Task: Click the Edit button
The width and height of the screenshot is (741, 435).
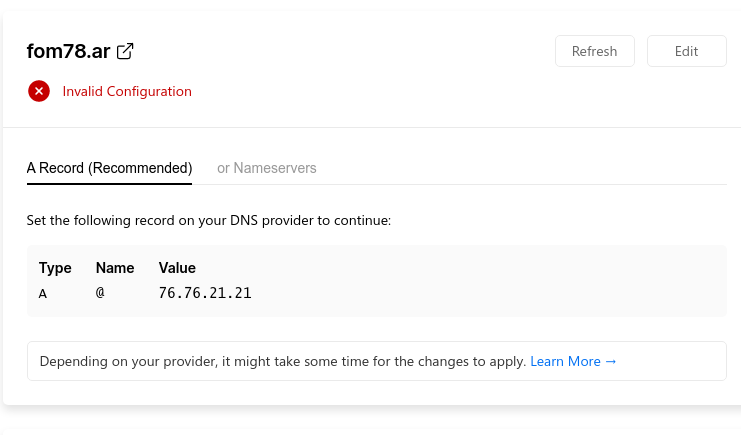Action: tap(686, 51)
